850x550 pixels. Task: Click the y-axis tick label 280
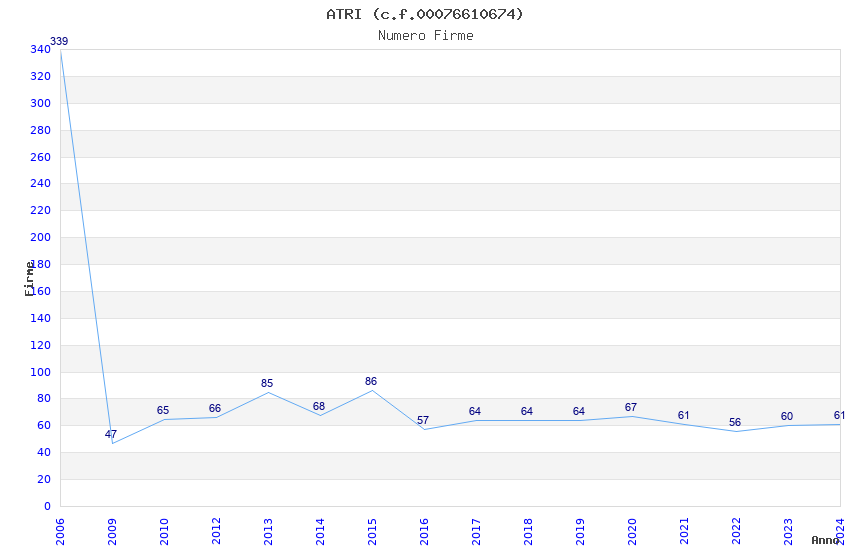click(41, 130)
